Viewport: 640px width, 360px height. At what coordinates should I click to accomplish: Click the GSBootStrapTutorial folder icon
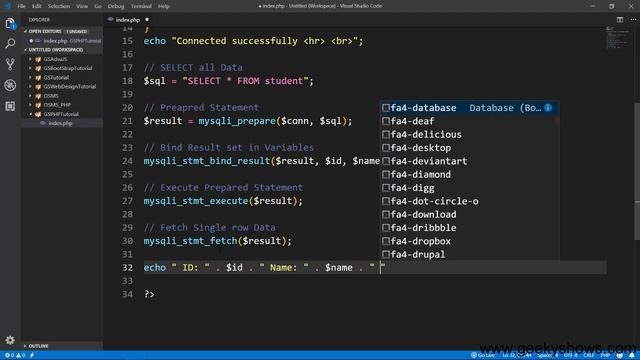(x=38, y=68)
